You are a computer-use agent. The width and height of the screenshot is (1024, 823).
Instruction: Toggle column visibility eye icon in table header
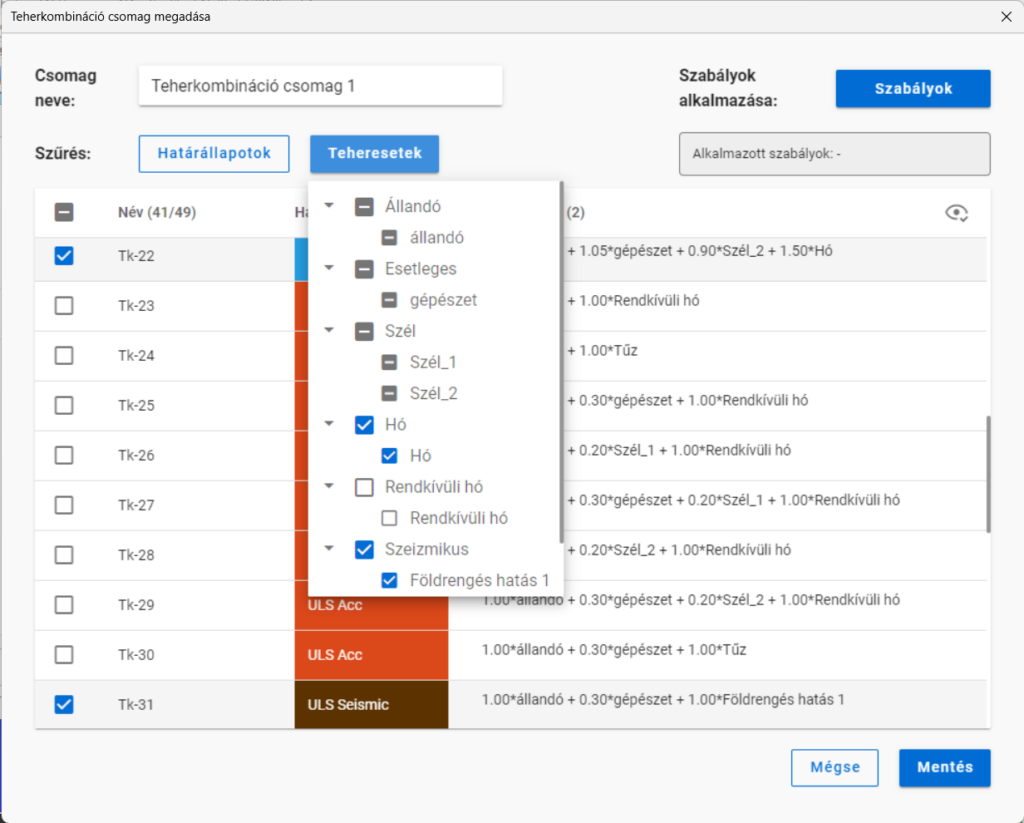coord(956,212)
